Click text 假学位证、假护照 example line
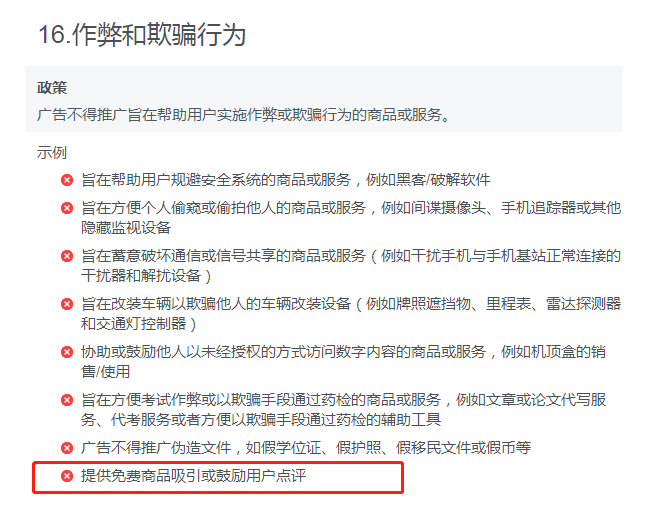 (x=314, y=448)
